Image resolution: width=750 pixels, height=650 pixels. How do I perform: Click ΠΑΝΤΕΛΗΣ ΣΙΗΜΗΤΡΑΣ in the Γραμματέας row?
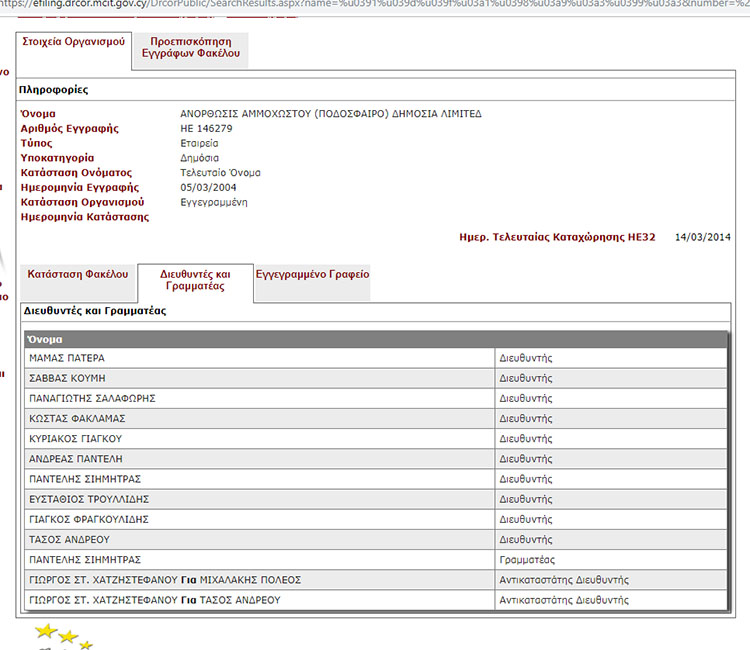[x=85, y=560]
